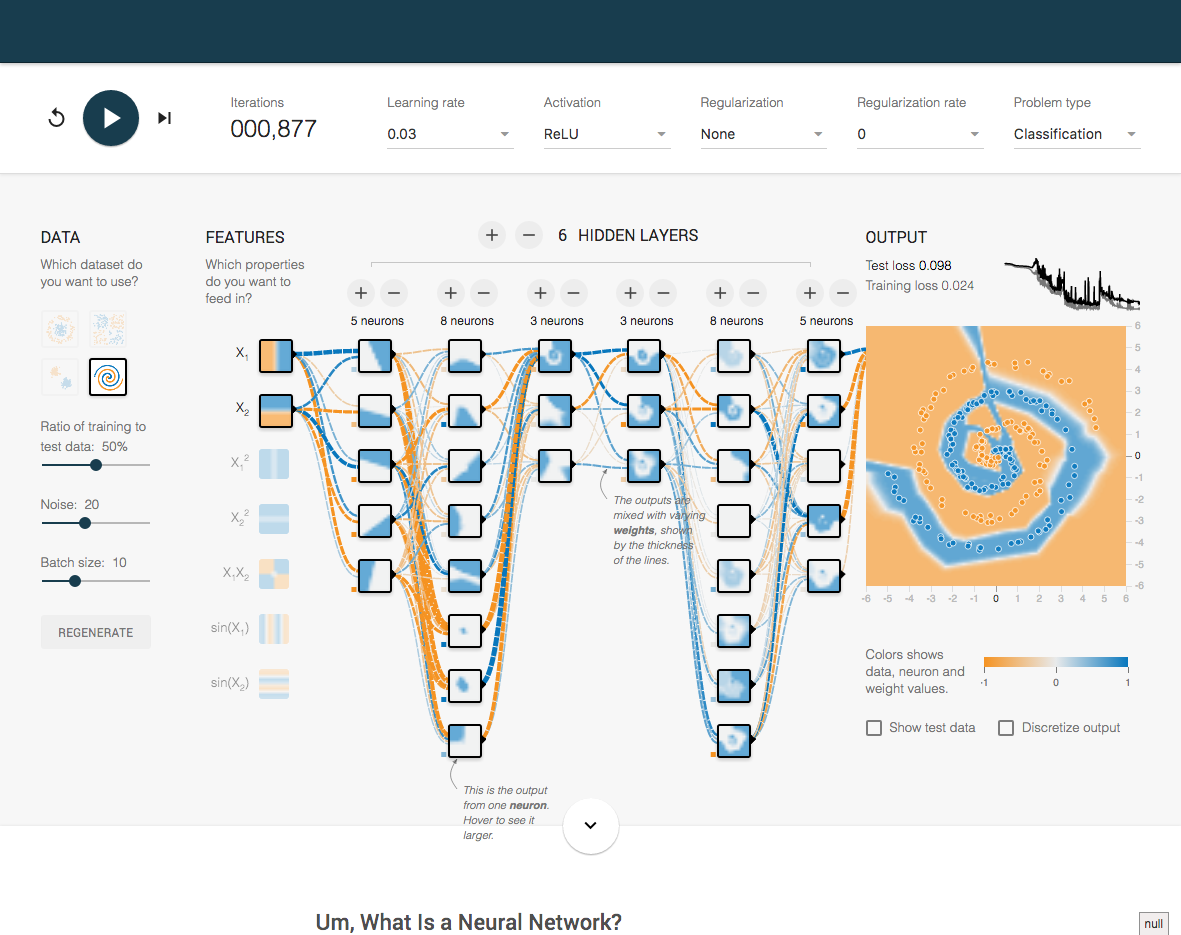The height and width of the screenshot is (935, 1181).
Task: Select the circle dataset thumbnail
Action: (60, 329)
